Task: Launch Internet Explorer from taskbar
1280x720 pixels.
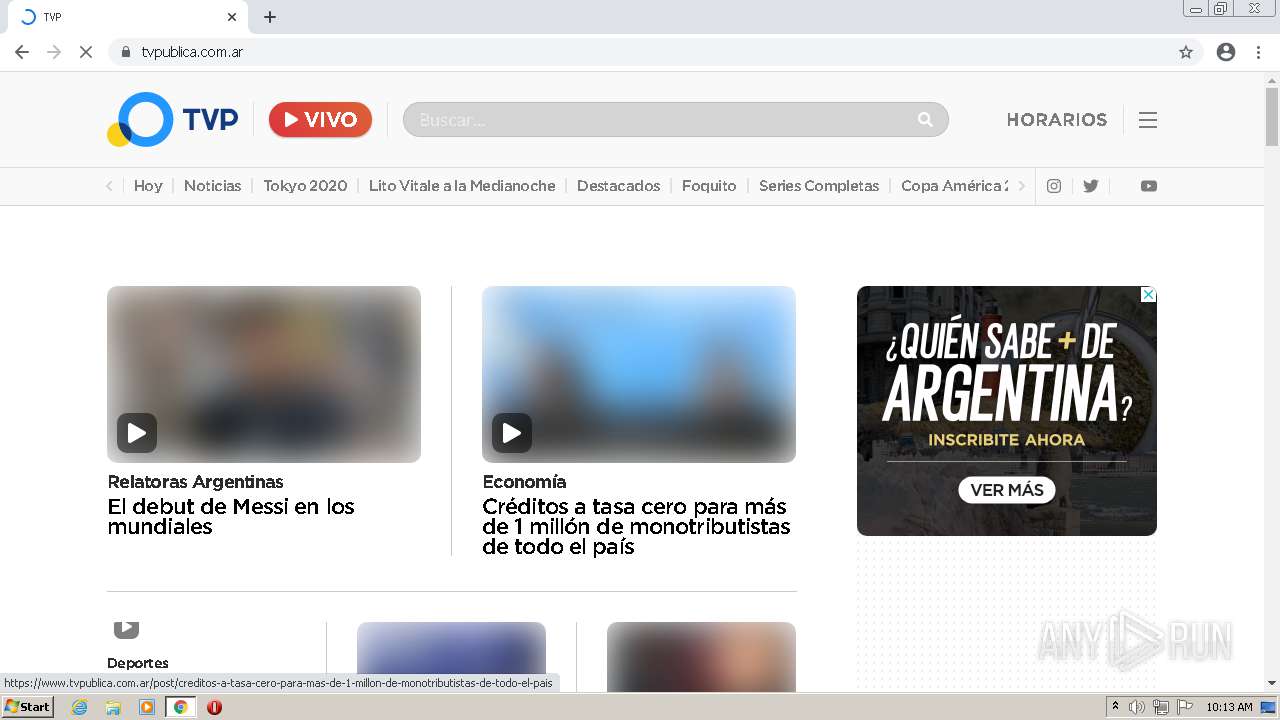Action: (80, 707)
